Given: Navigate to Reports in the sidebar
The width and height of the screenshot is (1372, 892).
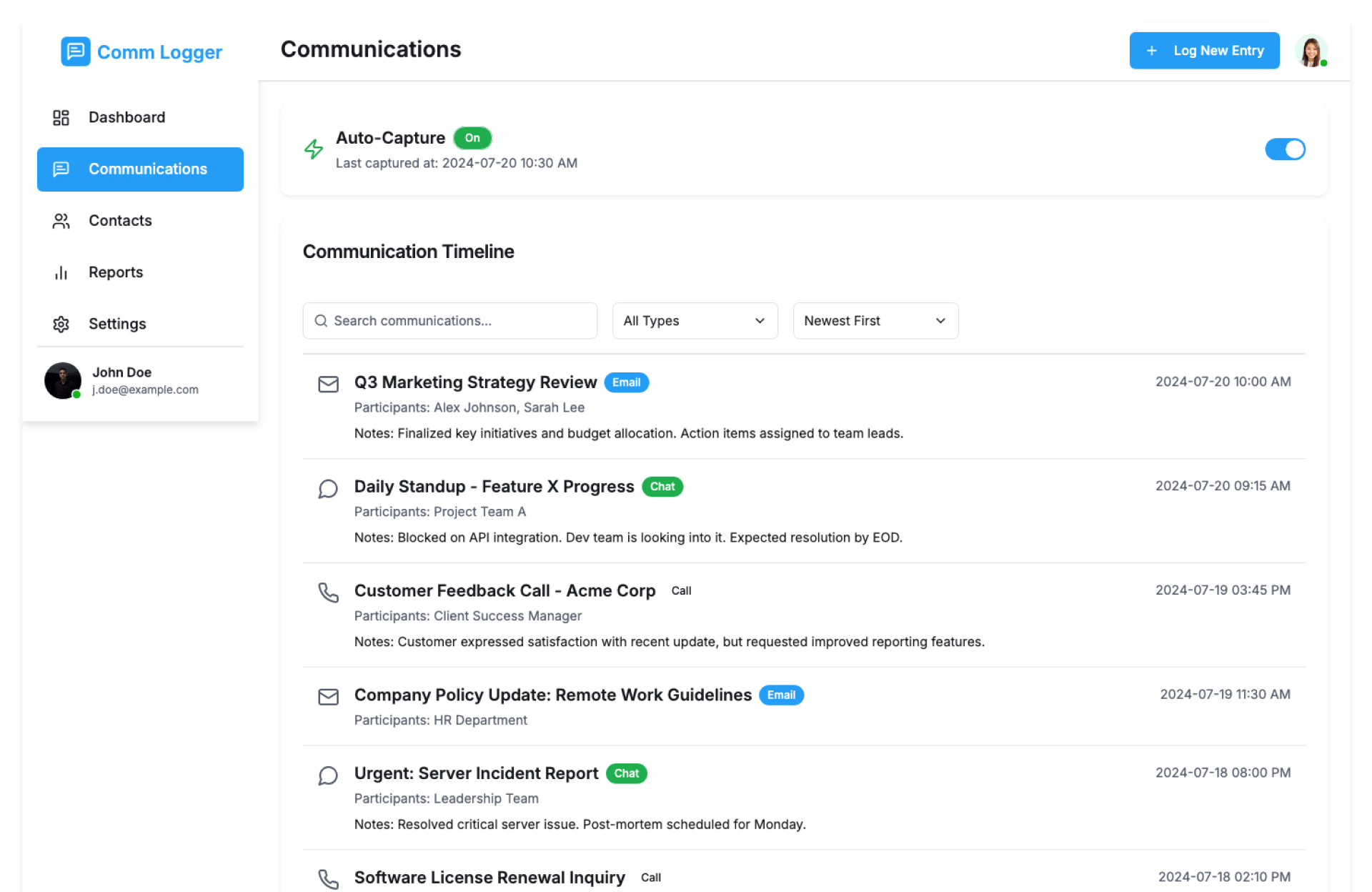Looking at the screenshot, I should pos(116,272).
